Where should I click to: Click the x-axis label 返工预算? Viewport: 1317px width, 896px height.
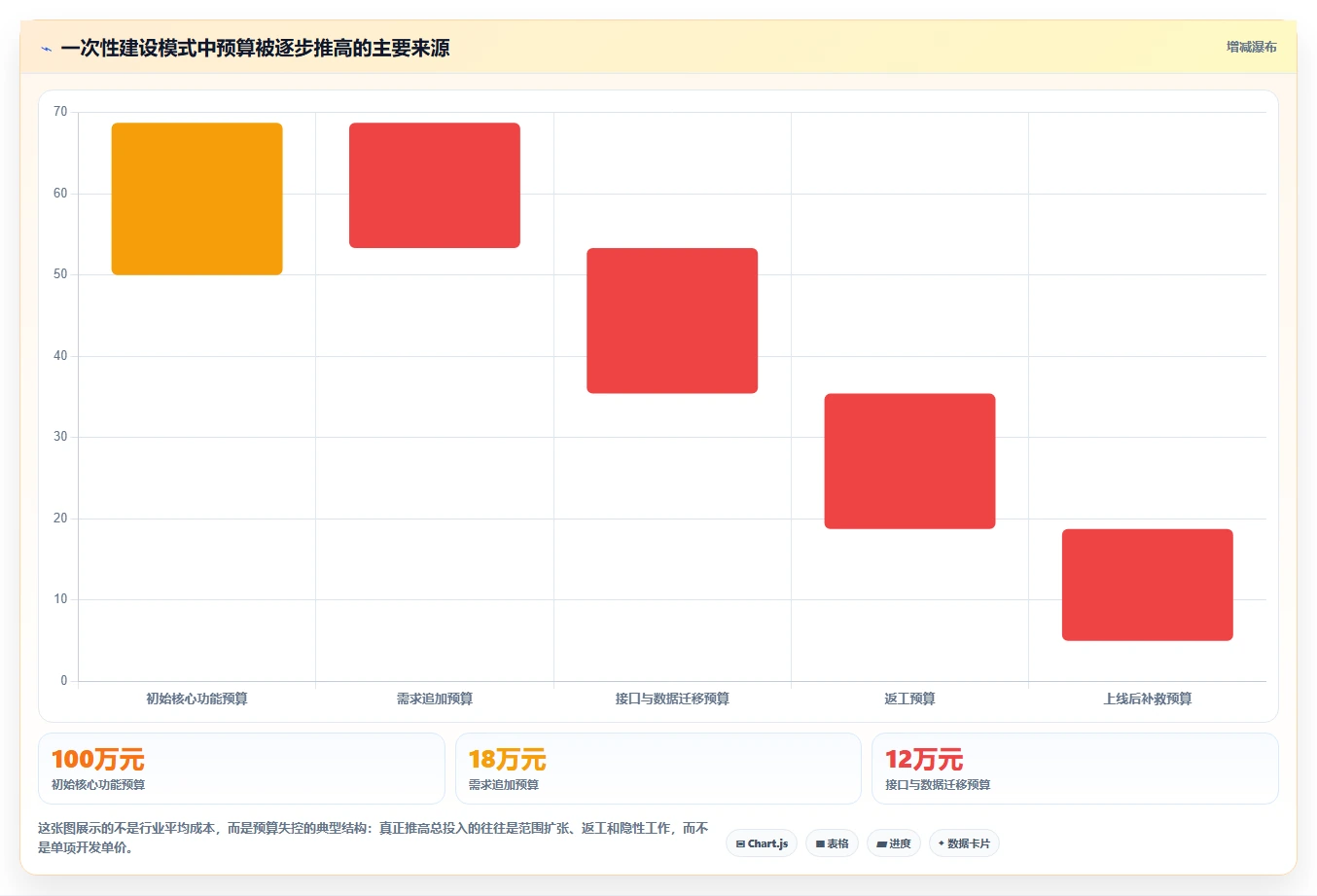[909, 699]
